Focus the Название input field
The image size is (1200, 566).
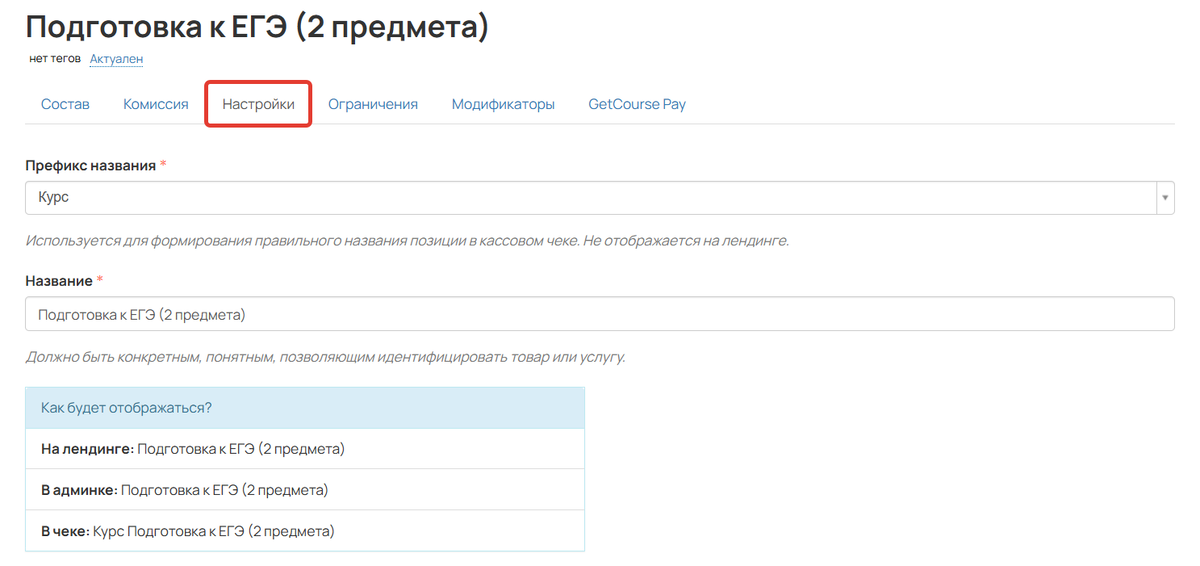(599, 314)
